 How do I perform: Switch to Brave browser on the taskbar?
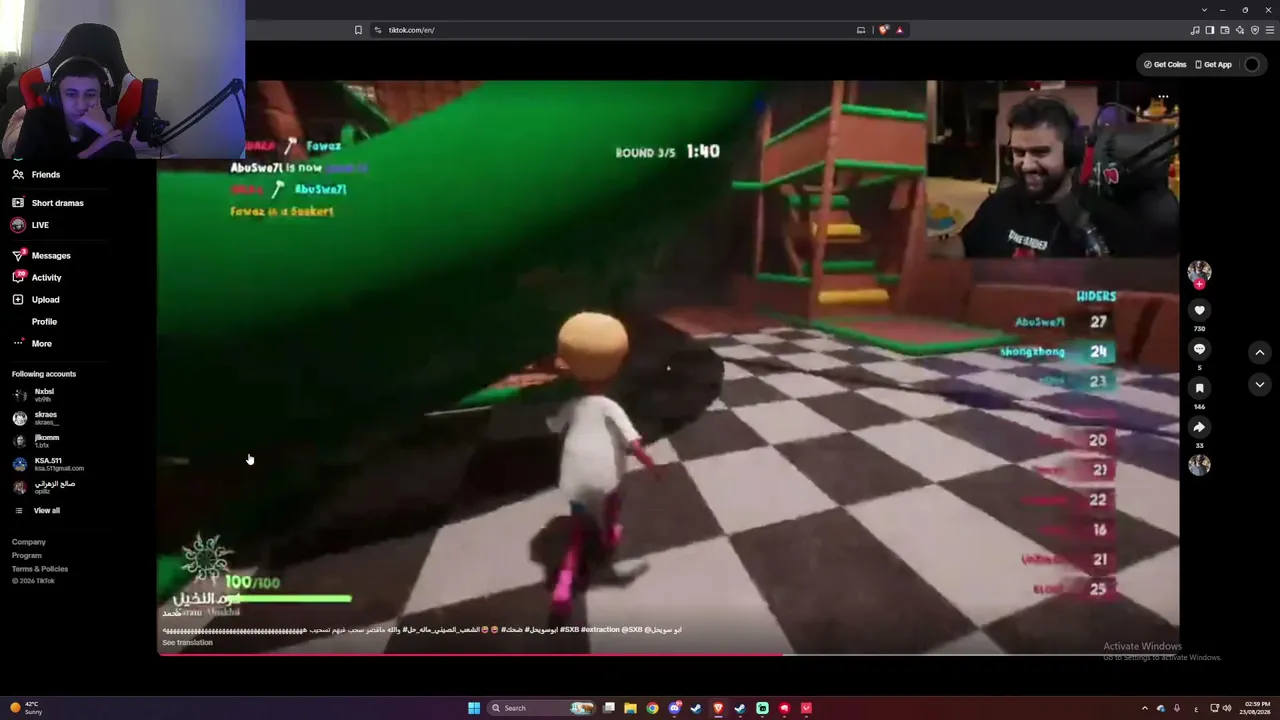(x=718, y=708)
